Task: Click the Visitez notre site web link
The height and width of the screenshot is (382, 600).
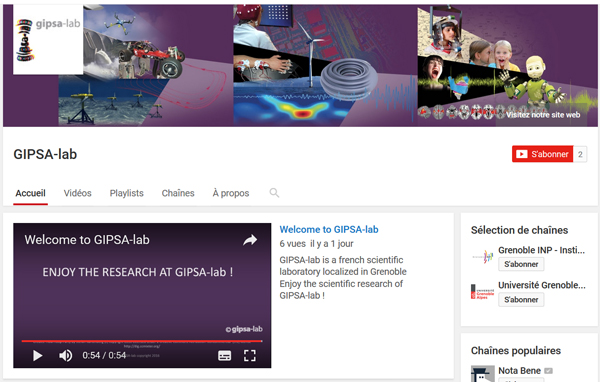Action: [543, 115]
